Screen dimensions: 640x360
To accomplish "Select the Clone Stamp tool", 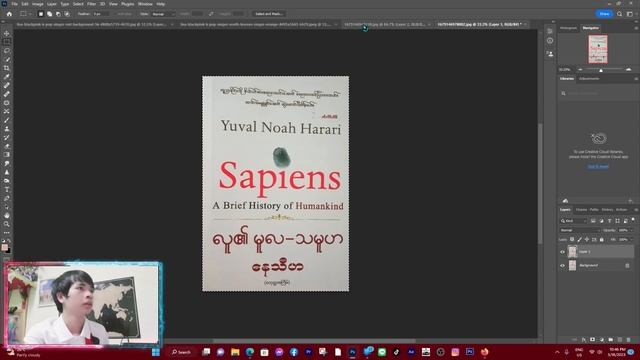I will pos(7,129).
